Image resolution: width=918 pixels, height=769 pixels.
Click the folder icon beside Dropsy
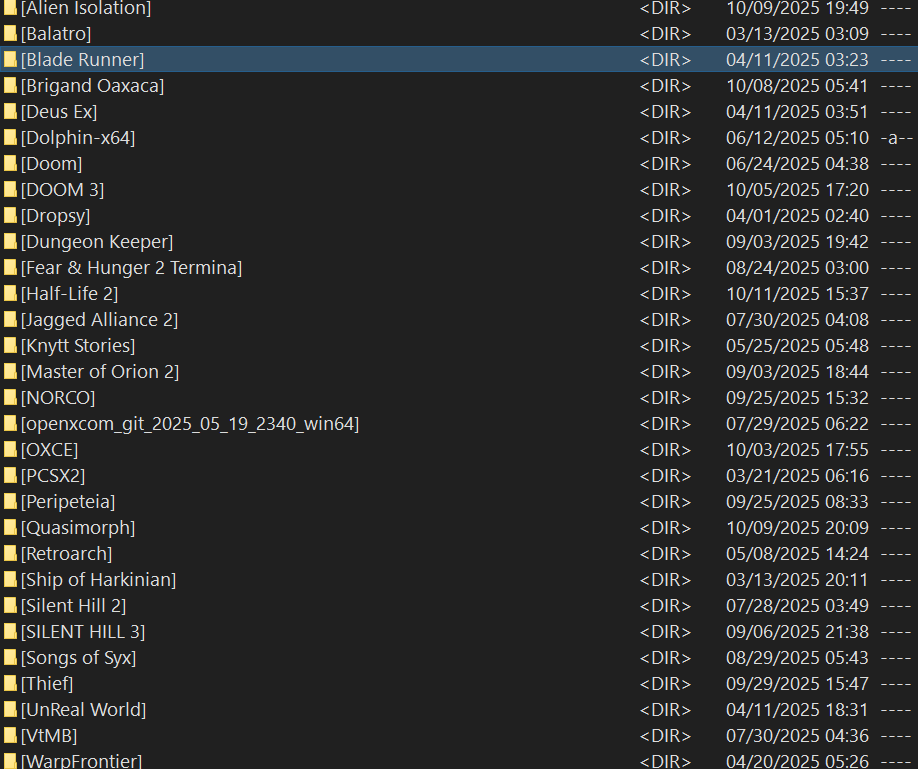[10, 216]
